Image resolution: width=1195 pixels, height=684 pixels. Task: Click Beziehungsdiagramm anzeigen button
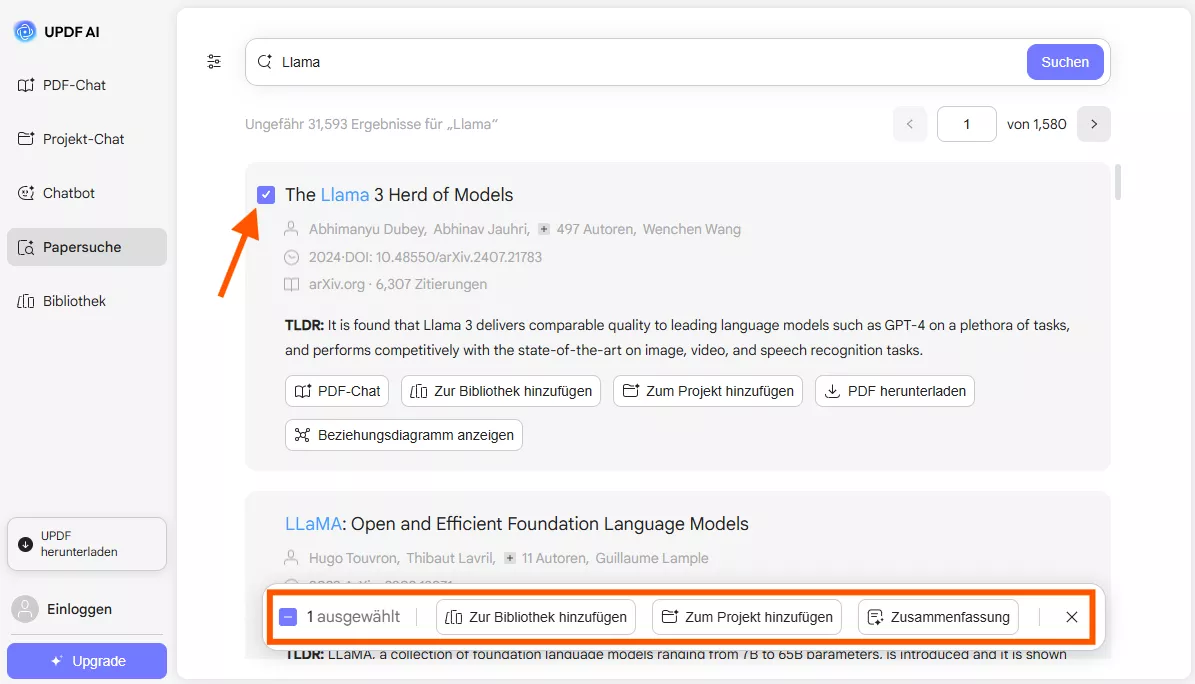404,435
